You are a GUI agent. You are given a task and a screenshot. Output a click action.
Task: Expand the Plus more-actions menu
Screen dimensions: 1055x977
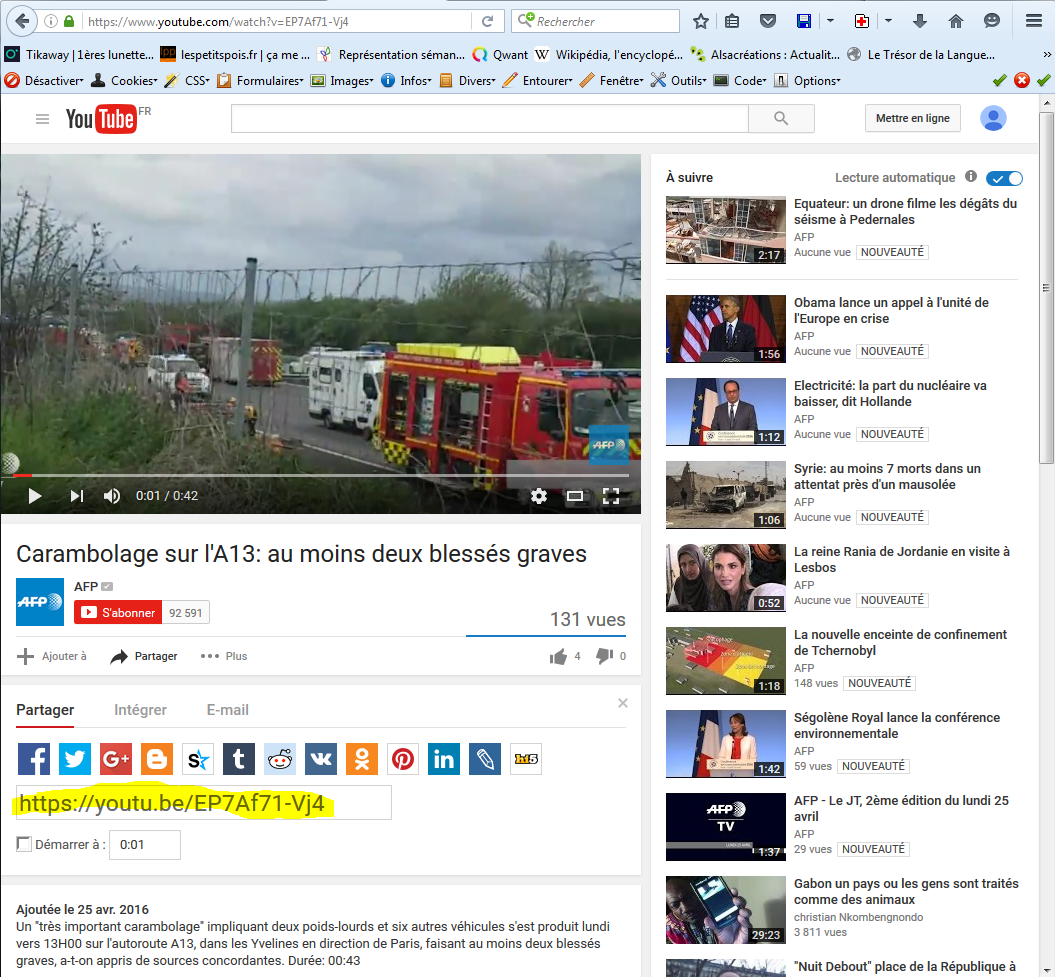[x=224, y=656]
